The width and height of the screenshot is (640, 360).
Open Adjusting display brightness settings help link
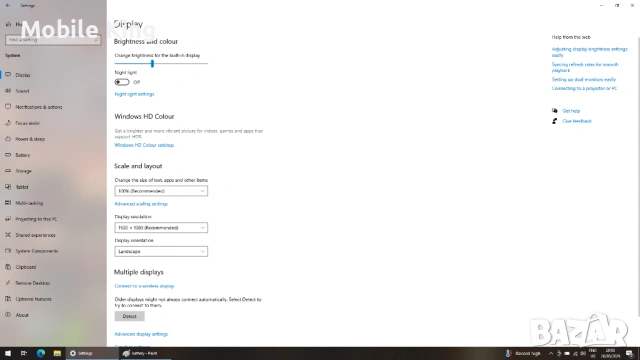point(589,52)
